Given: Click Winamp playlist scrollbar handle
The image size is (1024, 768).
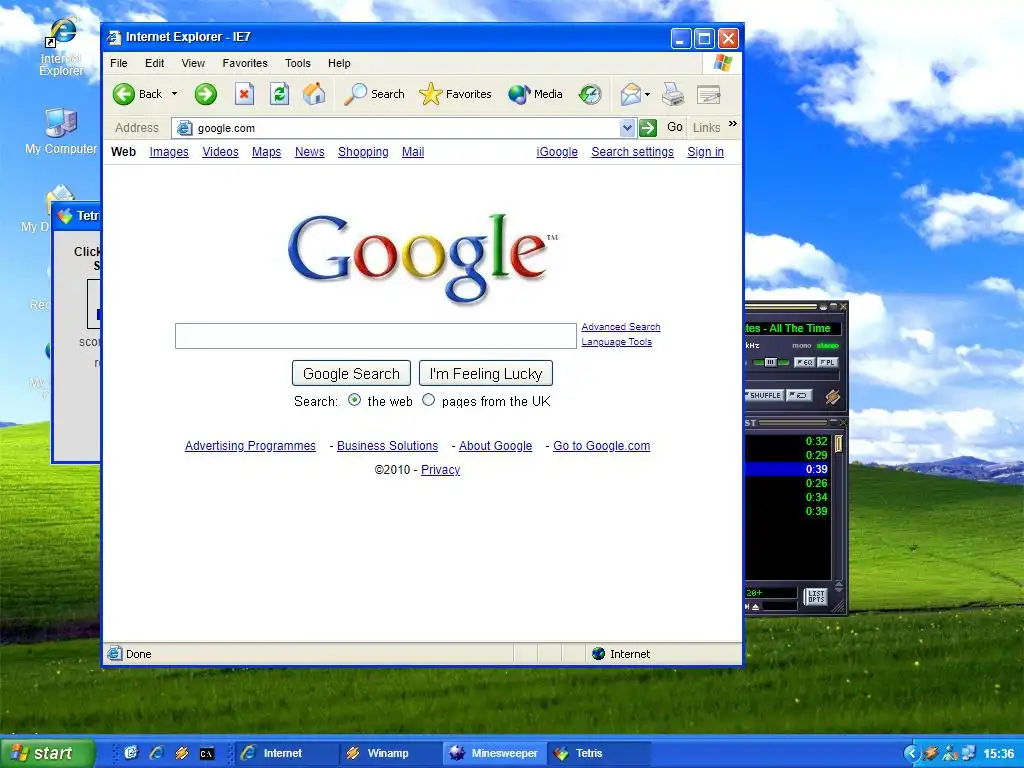Looking at the screenshot, I should pos(839,443).
